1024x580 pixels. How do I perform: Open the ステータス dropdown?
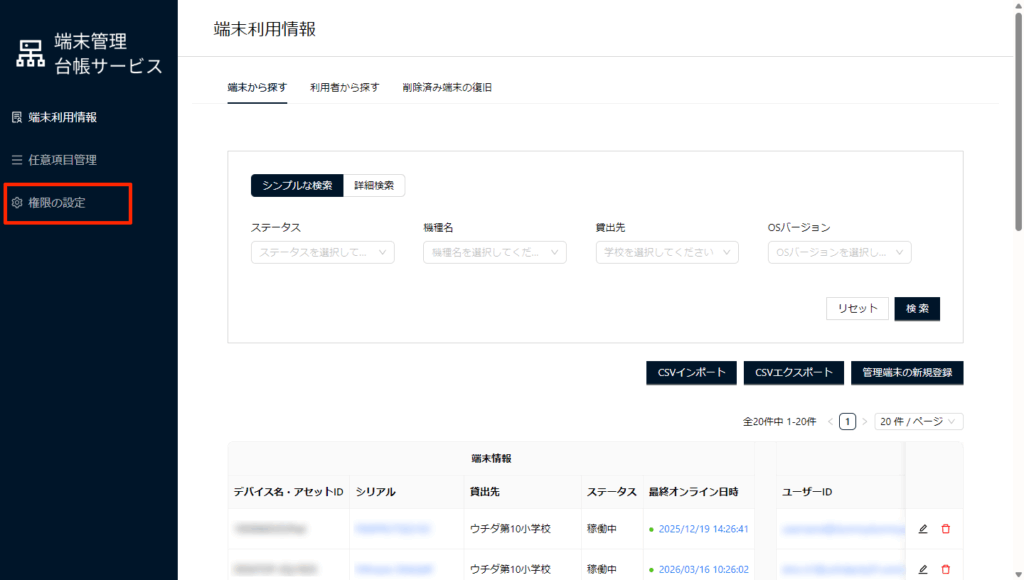322,253
